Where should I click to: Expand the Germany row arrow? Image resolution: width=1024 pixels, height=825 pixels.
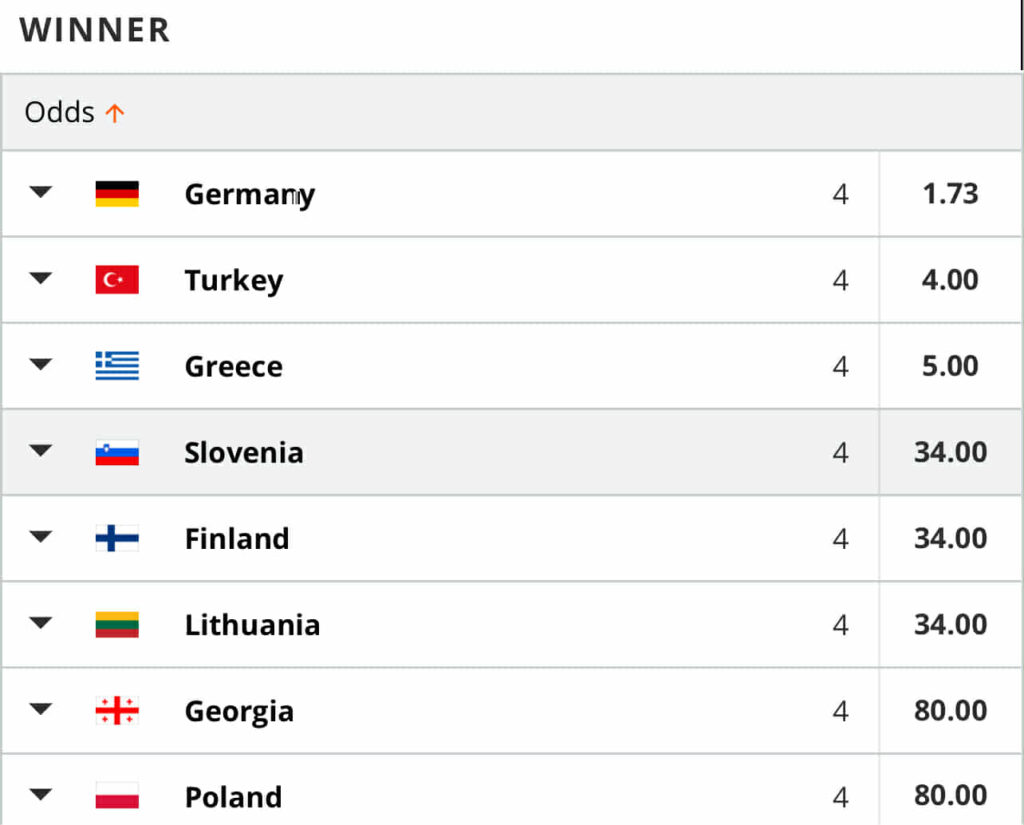point(40,193)
